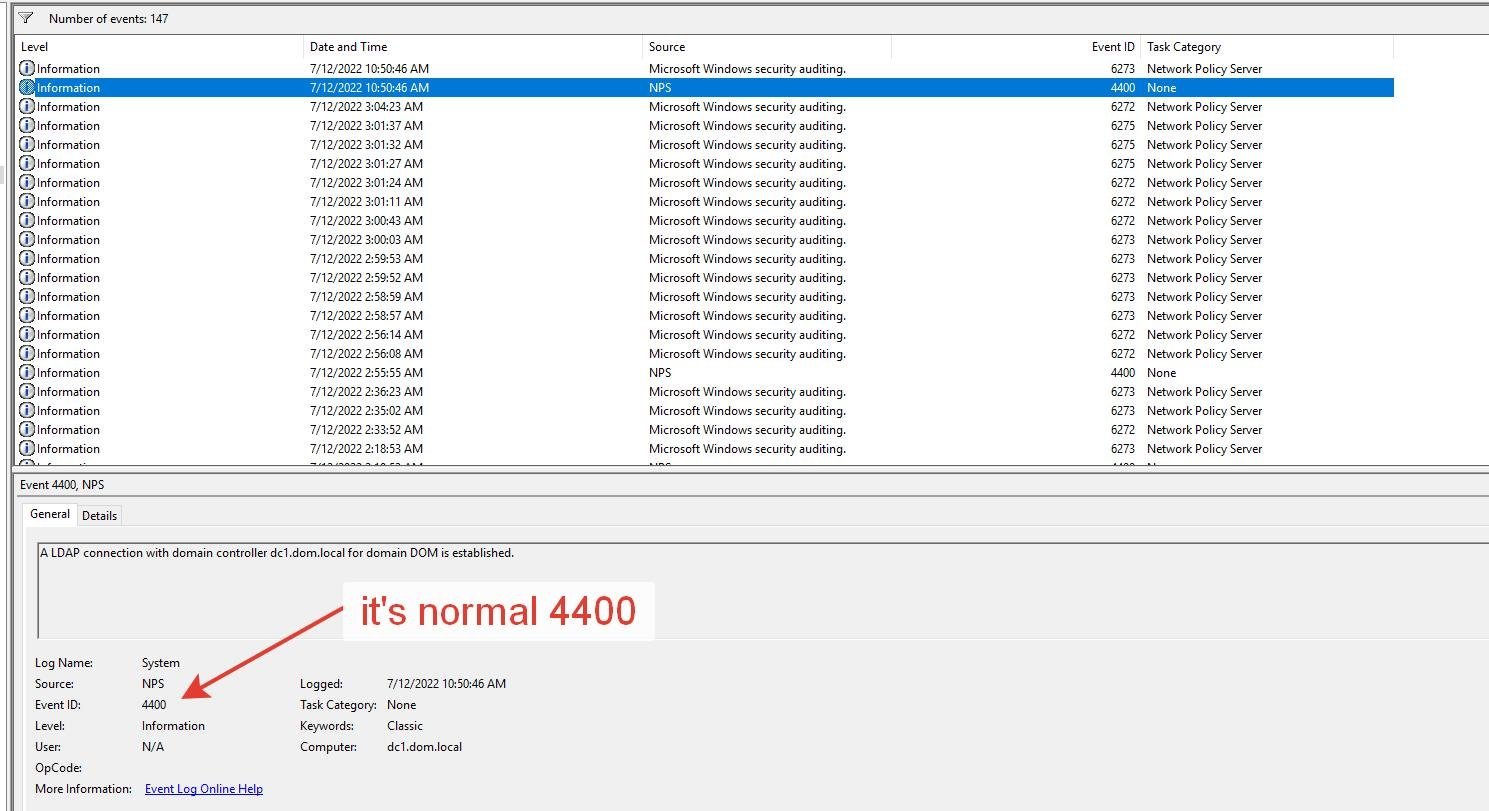Image resolution: width=1489 pixels, height=811 pixels.
Task: Sort by Task Category column header
Action: pos(1267,46)
